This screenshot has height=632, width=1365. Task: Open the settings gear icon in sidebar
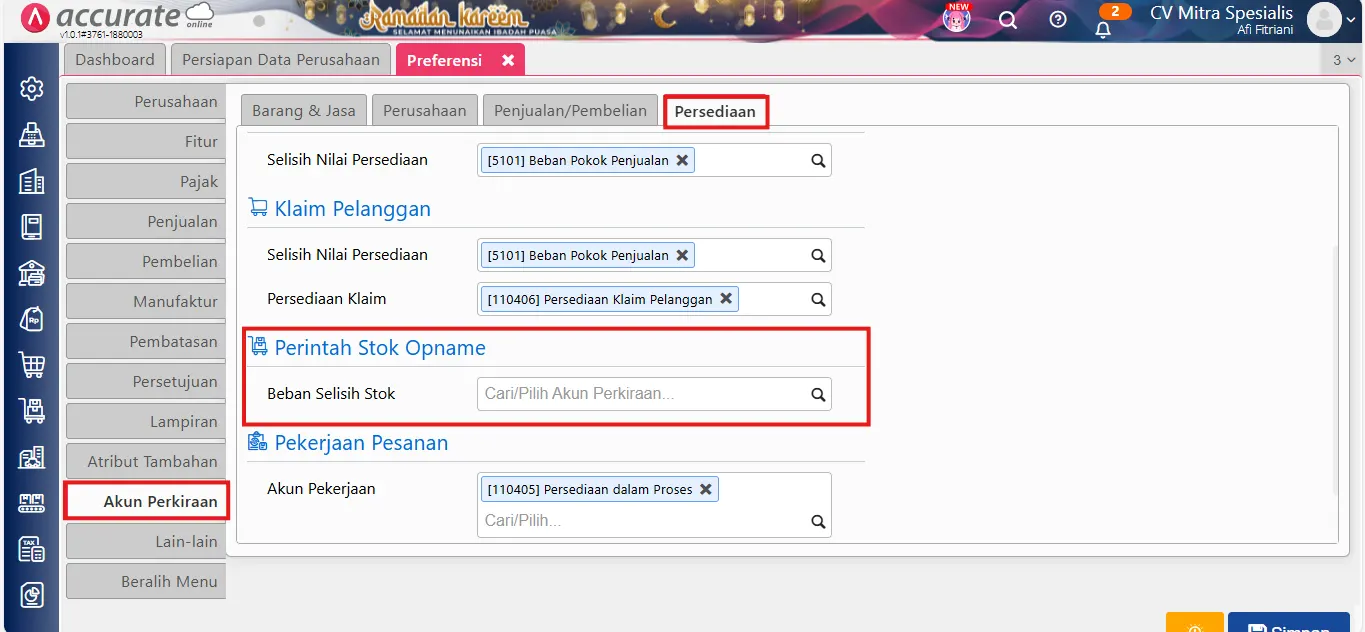coord(32,88)
